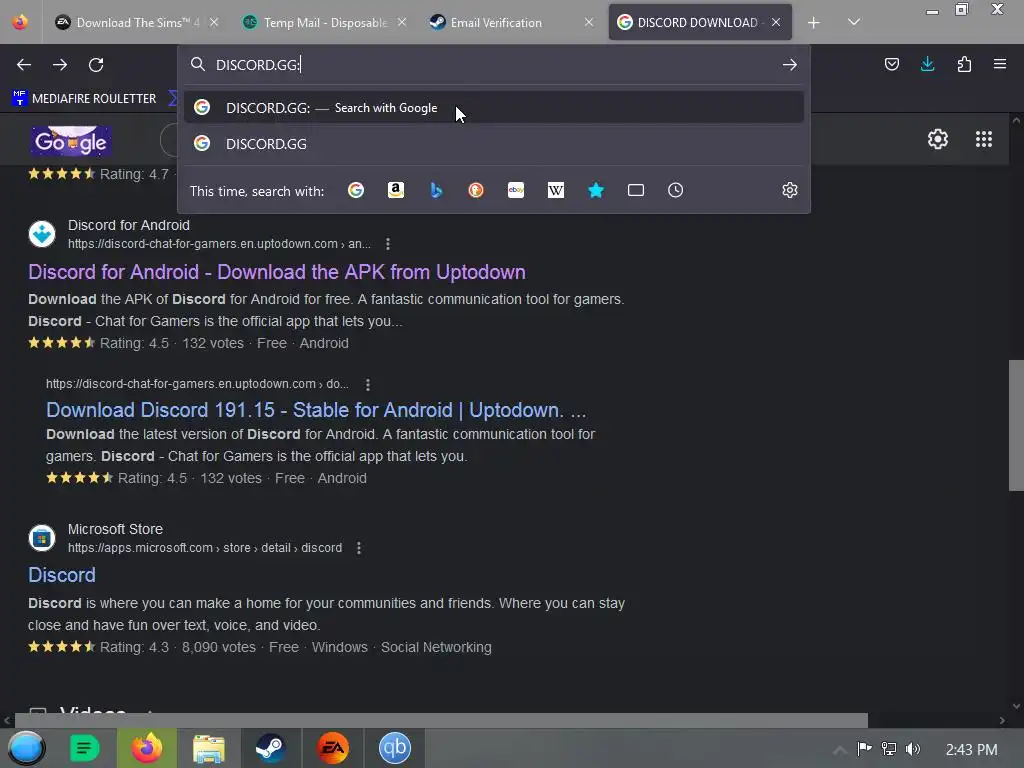Close the Temp Mail tab
The width and height of the screenshot is (1024, 768).
pyautogui.click(x=402, y=23)
